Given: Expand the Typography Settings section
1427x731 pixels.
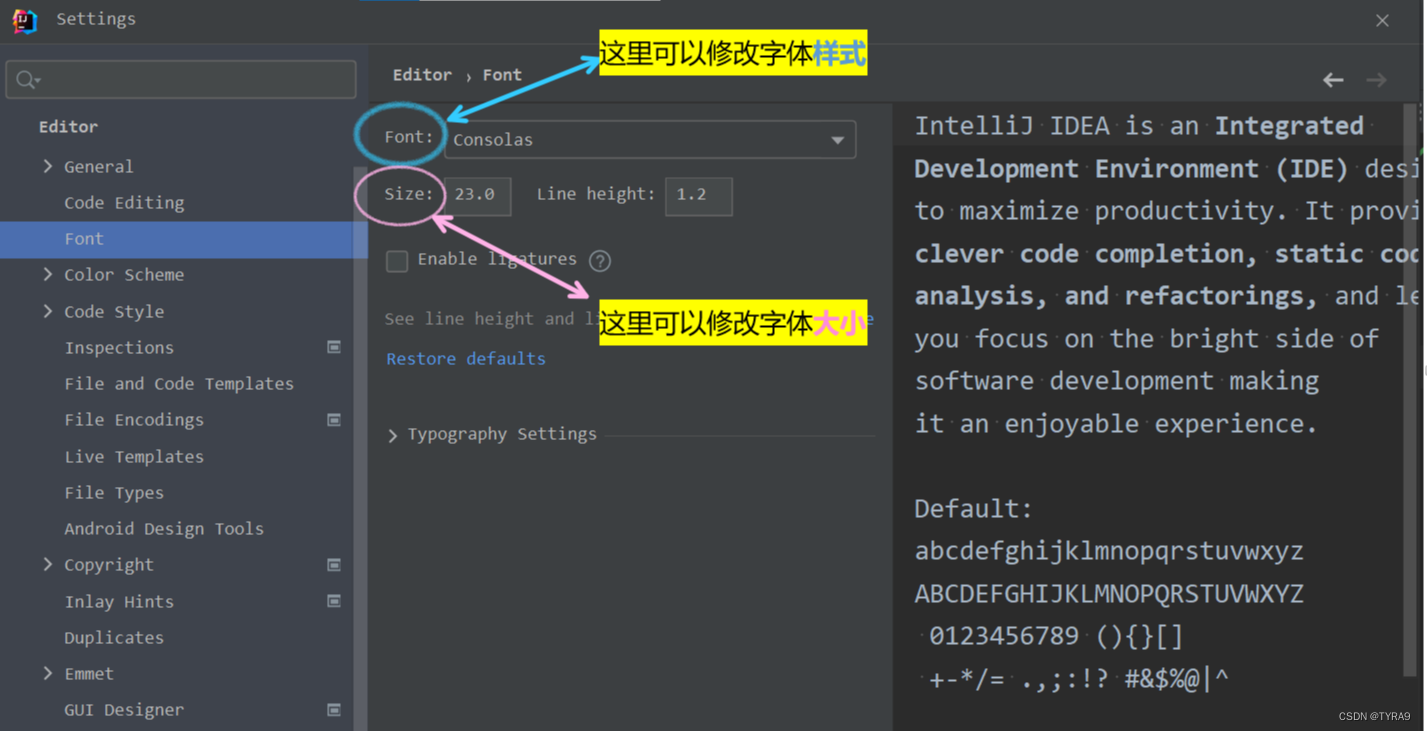Looking at the screenshot, I should (393, 436).
